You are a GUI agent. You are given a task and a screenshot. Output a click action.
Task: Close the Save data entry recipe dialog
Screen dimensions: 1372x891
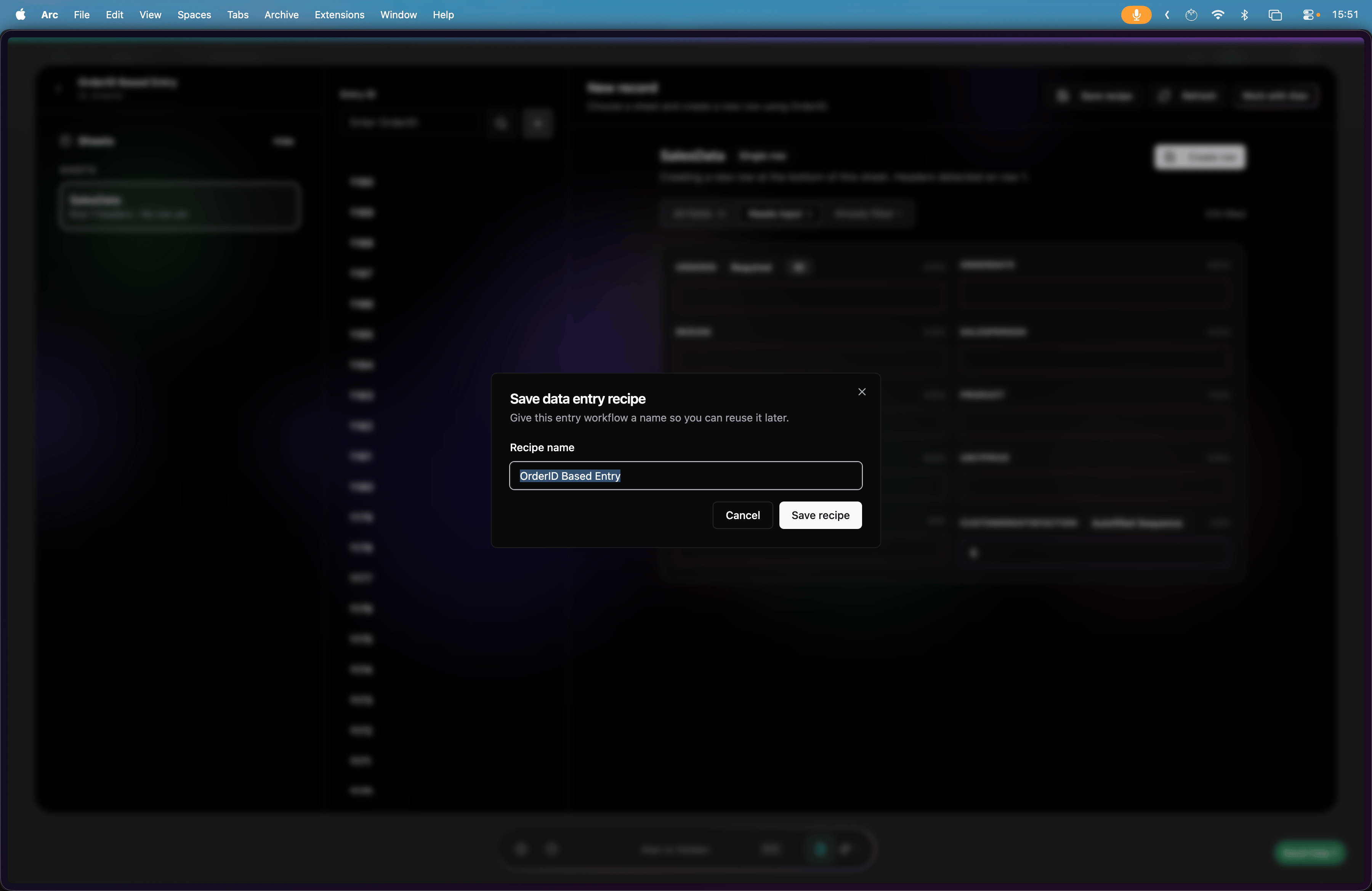862,392
